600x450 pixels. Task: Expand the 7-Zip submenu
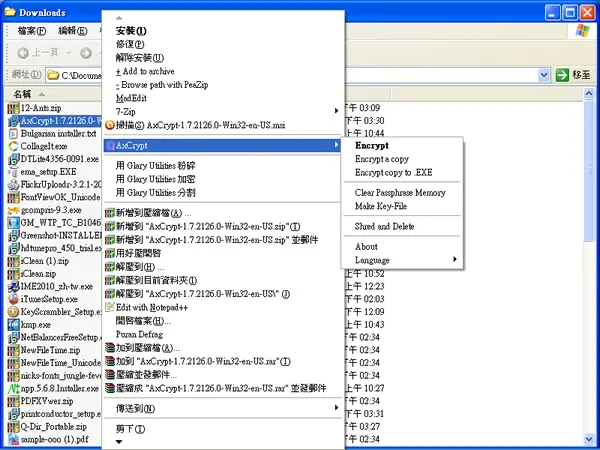tap(336, 111)
